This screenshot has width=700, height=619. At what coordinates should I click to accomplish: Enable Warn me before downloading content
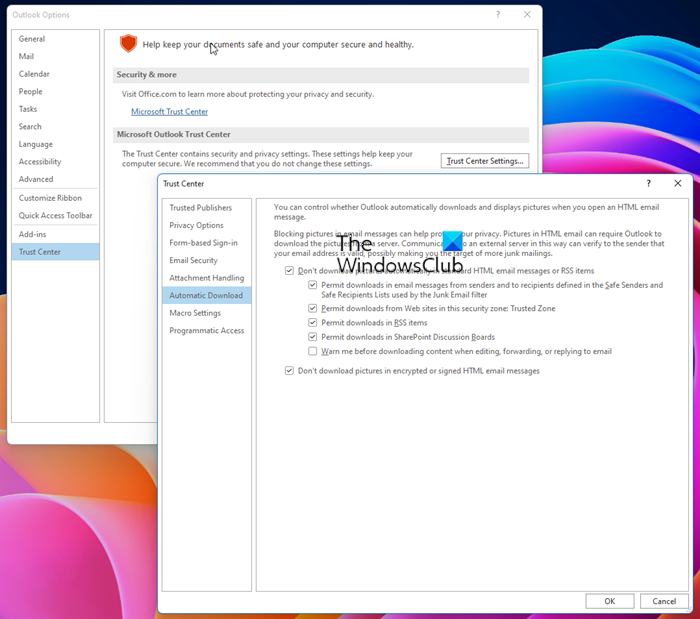312,351
